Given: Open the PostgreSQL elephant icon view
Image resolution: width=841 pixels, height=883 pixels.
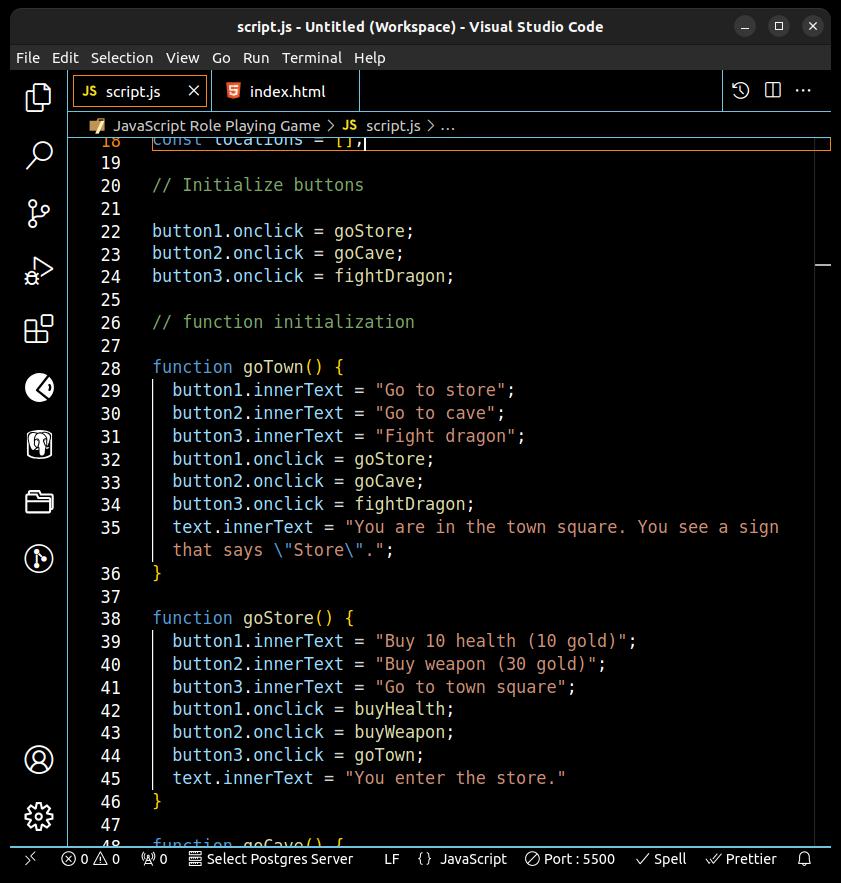Looking at the screenshot, I should pos(38,444).
